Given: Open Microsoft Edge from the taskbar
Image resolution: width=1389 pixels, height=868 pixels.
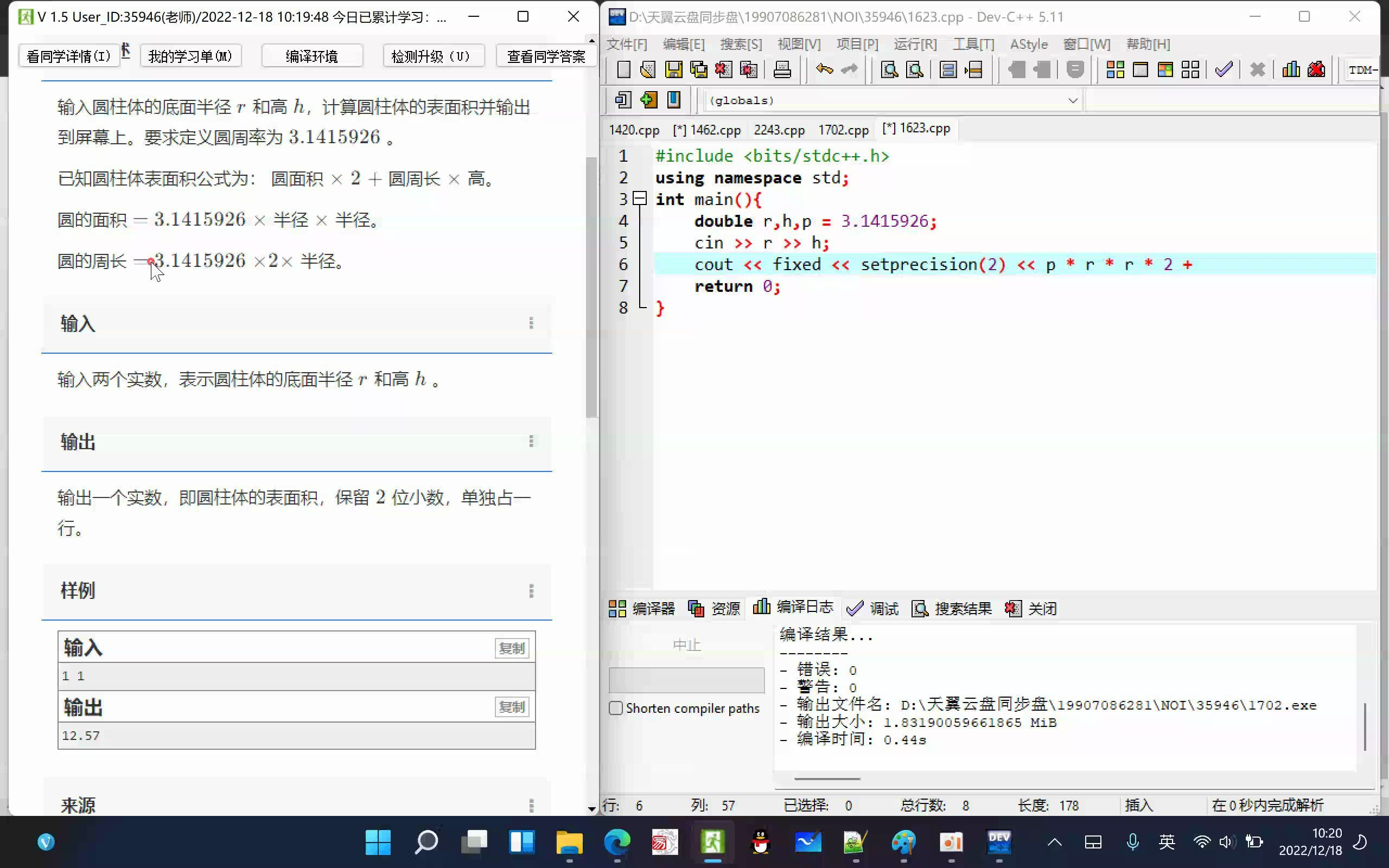Looking at the screenshot, I should pyautogui.click(x=617, y=842).
